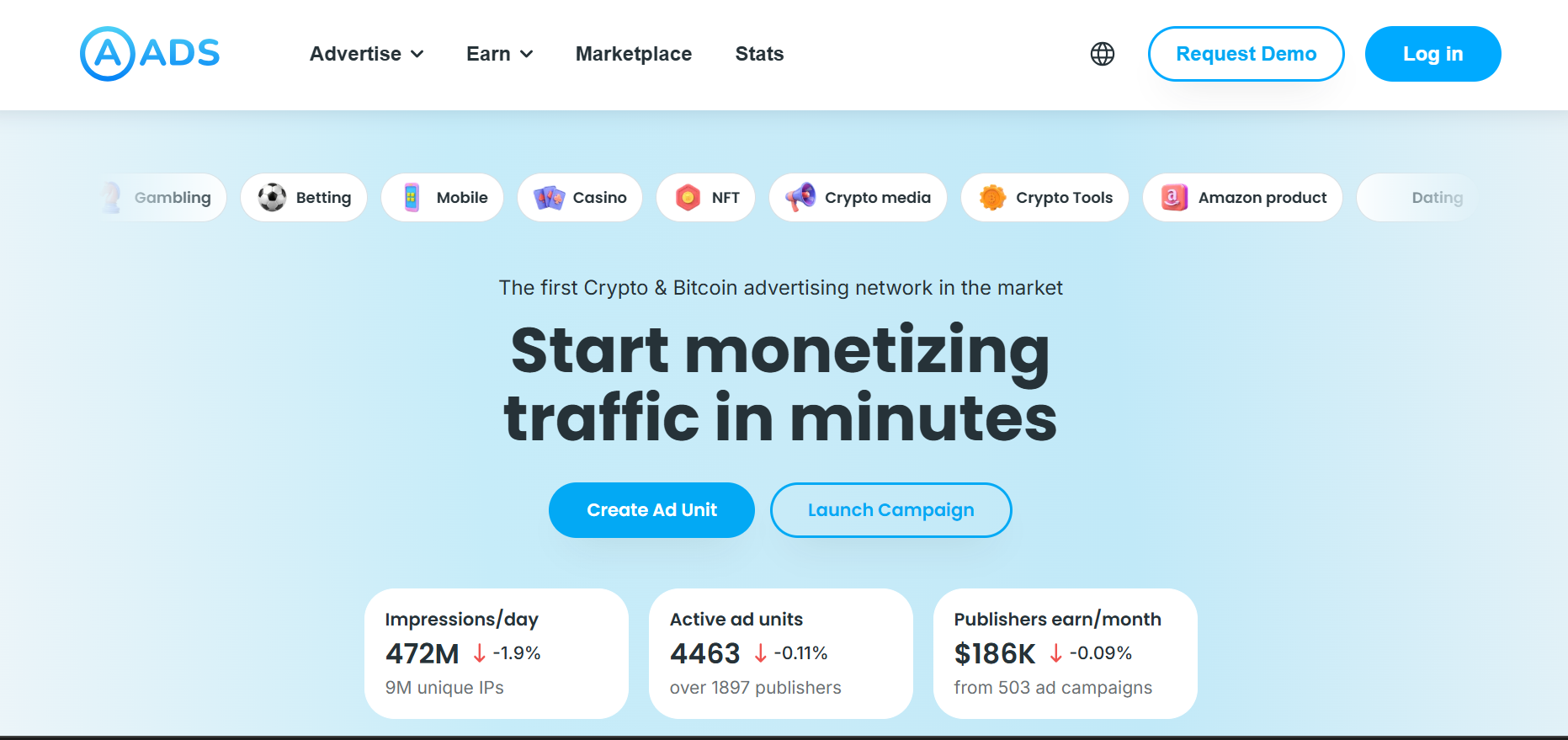Click the Impressions/day stats card

point(496,653)
